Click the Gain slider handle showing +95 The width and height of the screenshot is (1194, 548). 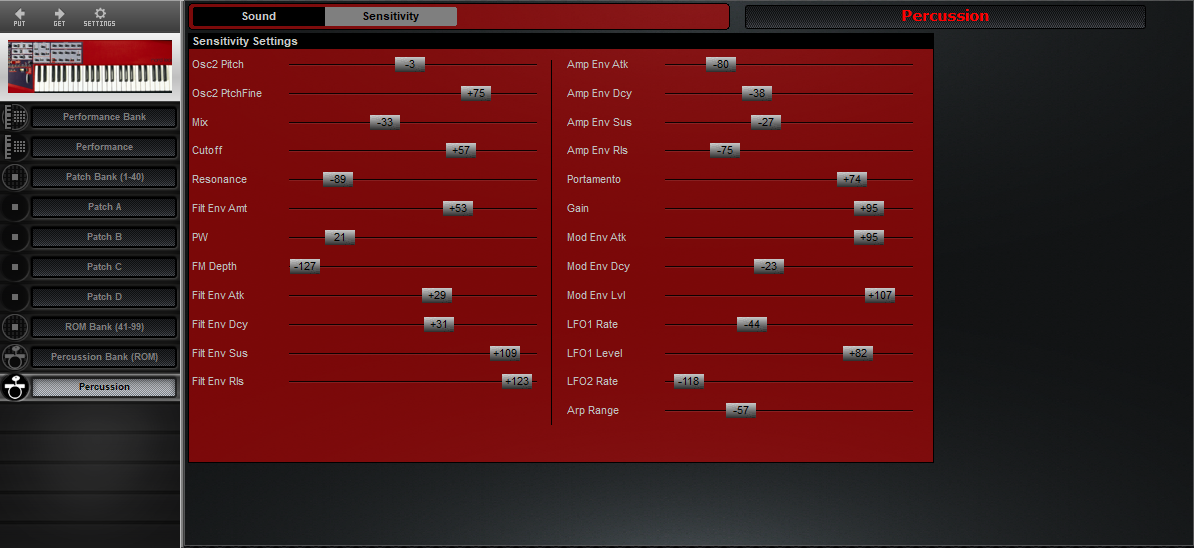(x=868, y=208)
